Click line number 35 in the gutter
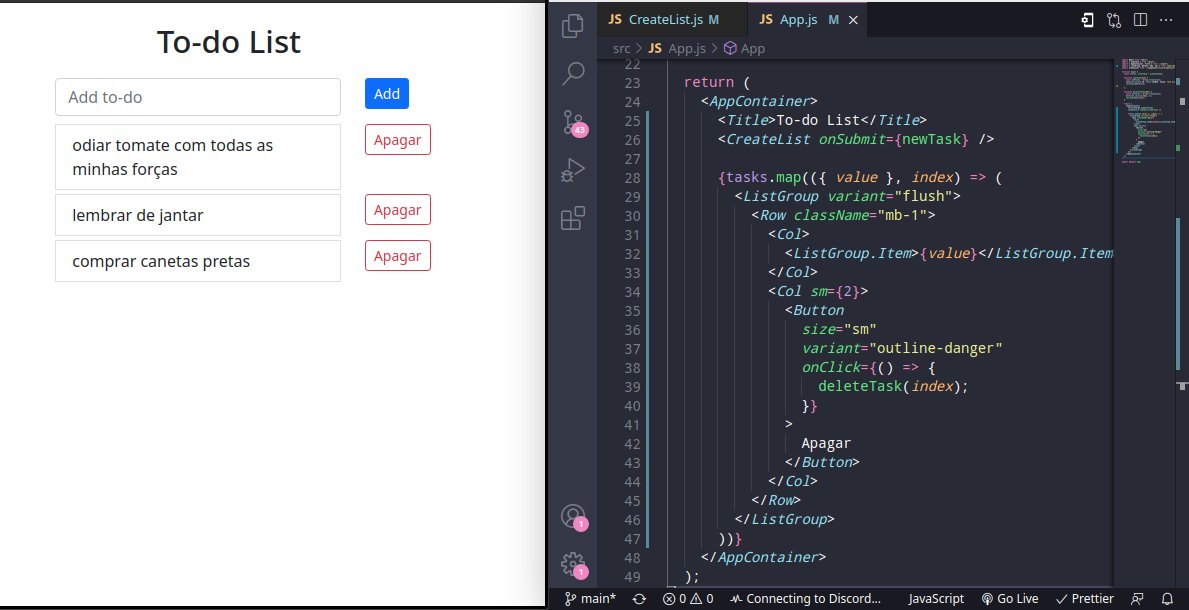 pyautogui.click(x=632, y=311)
